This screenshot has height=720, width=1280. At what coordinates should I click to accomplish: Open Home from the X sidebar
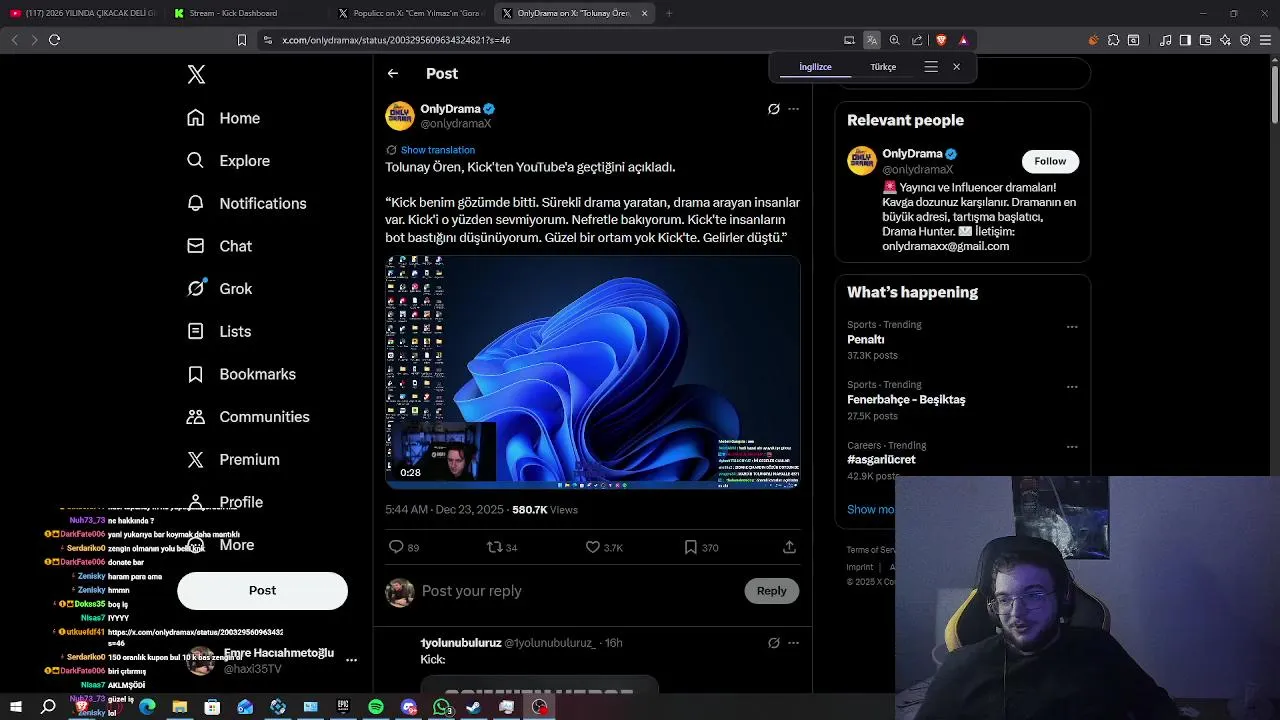pos(223,118)
